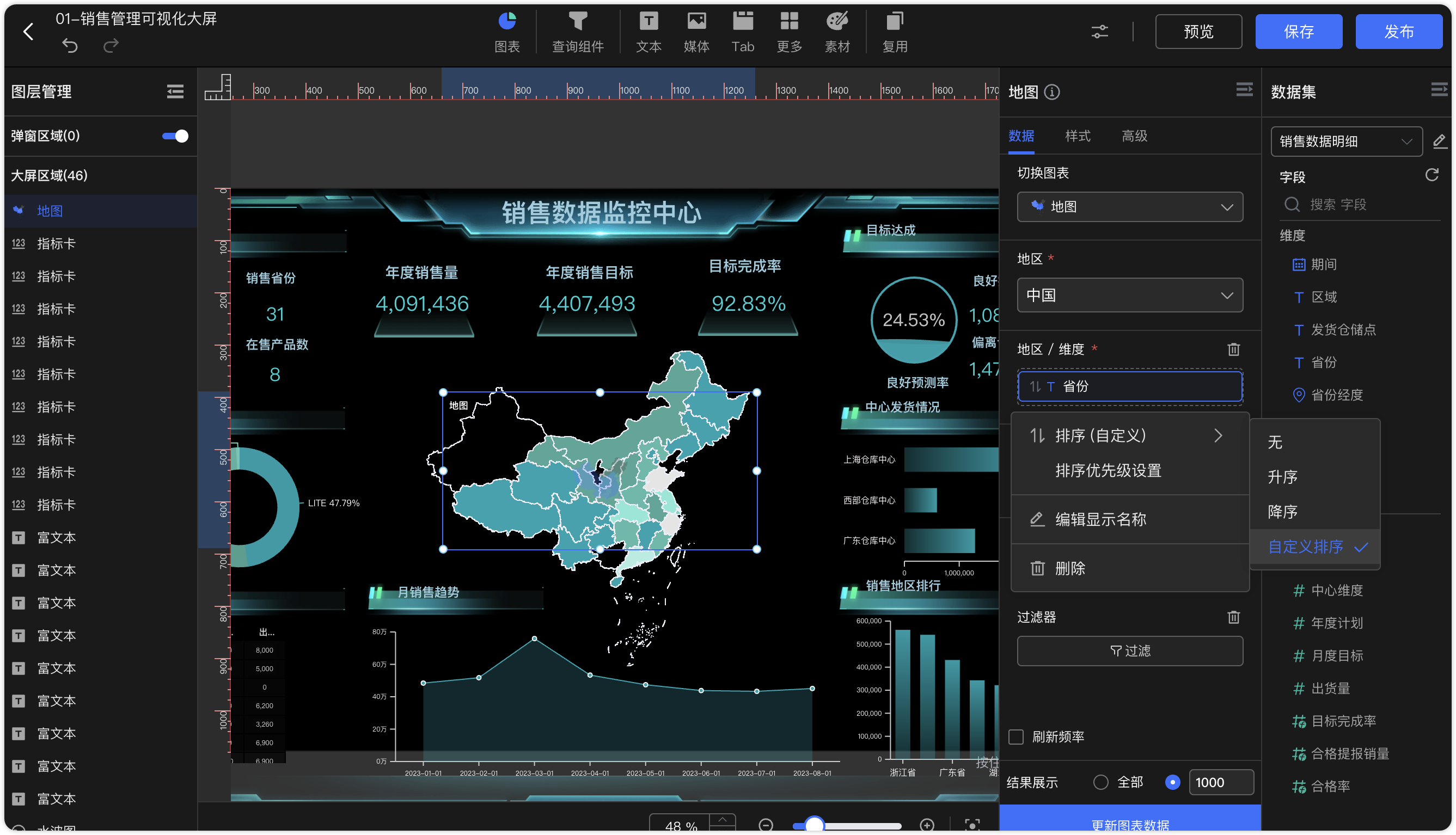1456x835 pixels.
Task: Collapse the 数据集 dataset panel
Action: pos(1439,90)
